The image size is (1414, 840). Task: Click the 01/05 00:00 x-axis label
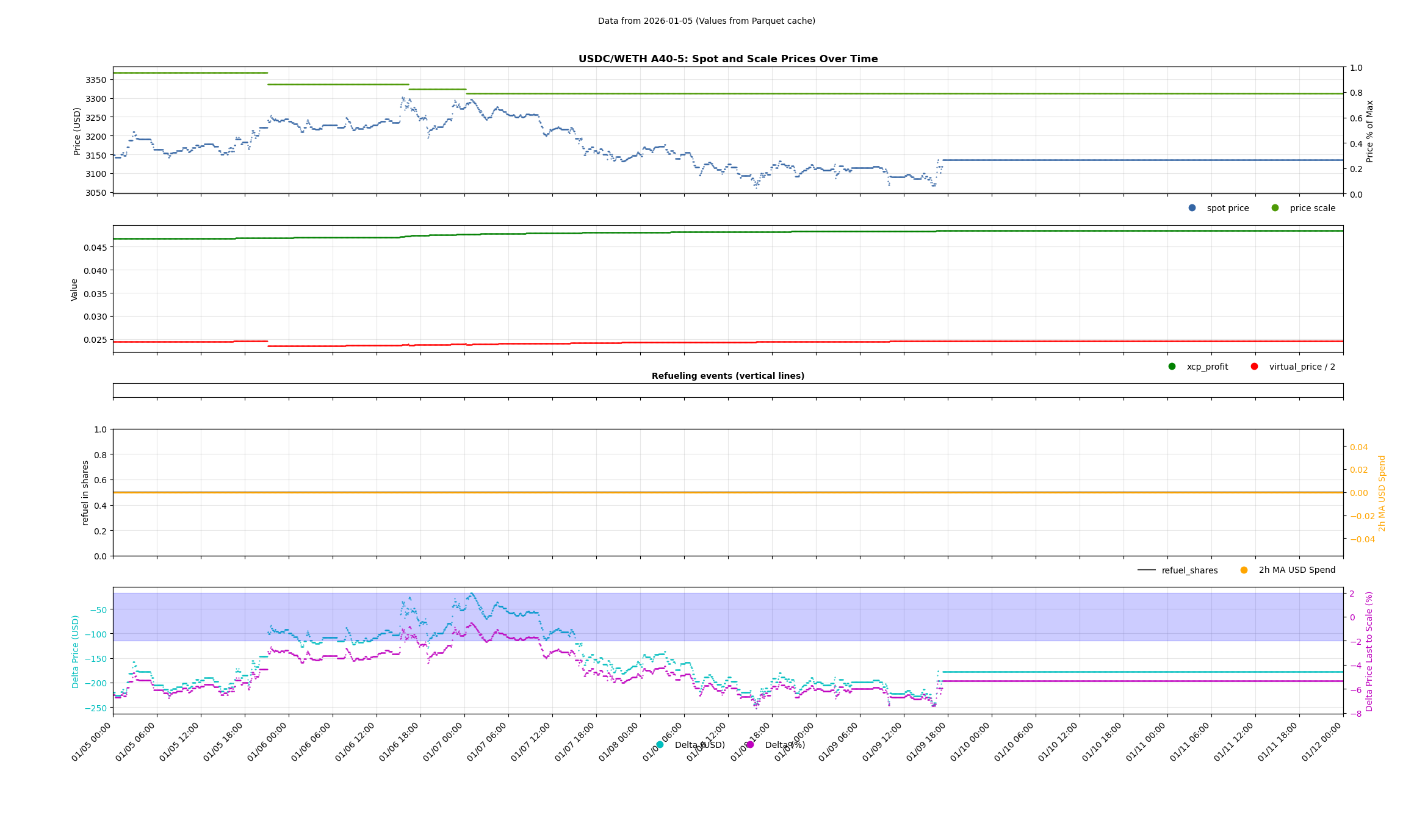(92, 742)
